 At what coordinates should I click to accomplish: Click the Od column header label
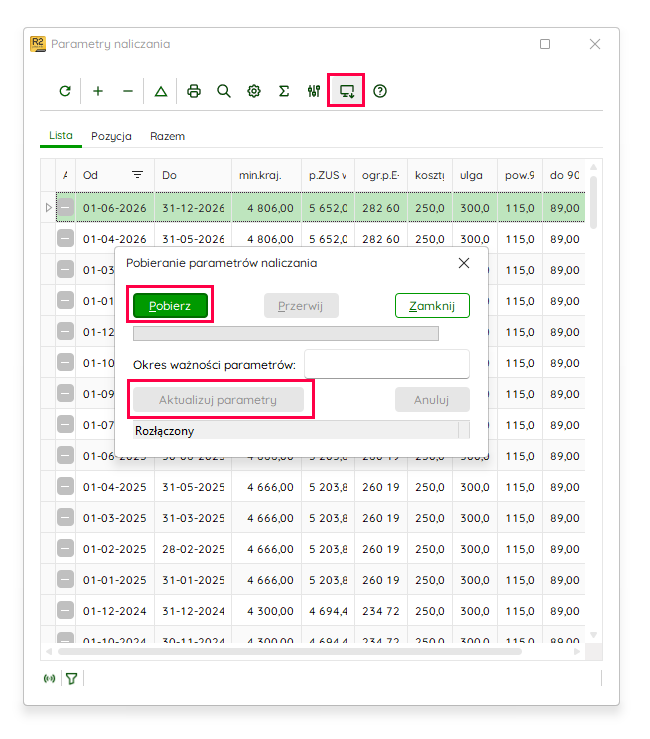(90, 175)
